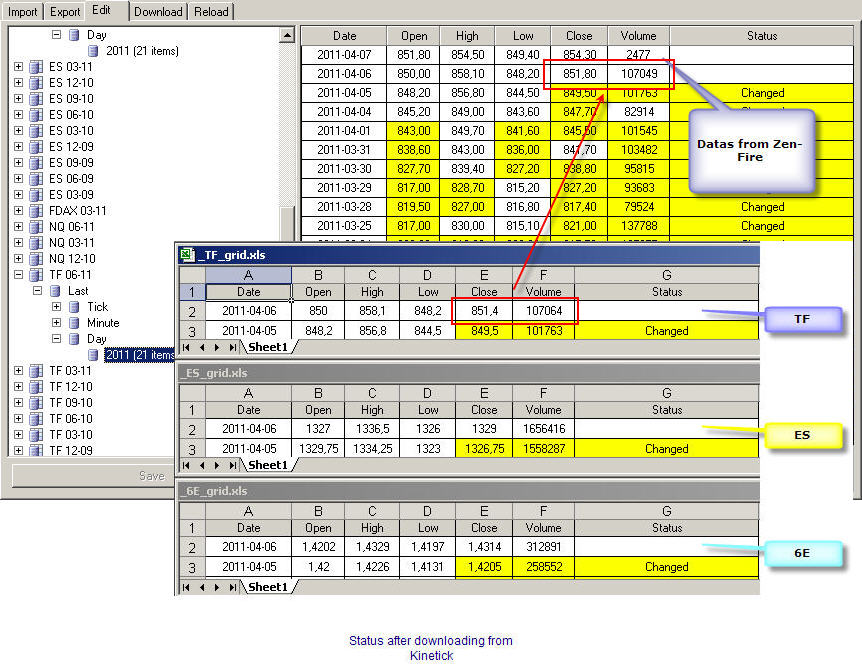Screen dimensions: 862x664
Task: Select cell 1,4314 in _6E_grid.xls
Action: pyautogui.click(x=484, y=547)
